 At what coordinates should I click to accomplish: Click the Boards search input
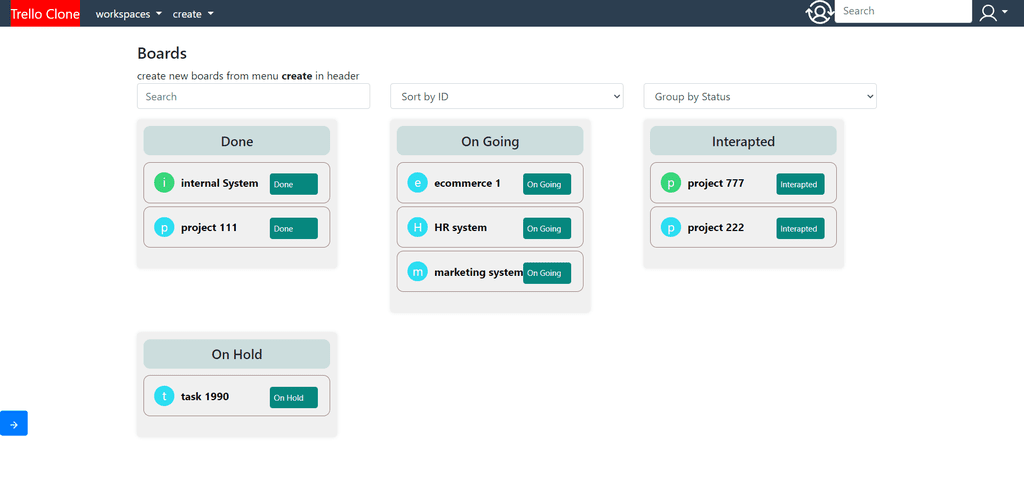coord(253,96)
